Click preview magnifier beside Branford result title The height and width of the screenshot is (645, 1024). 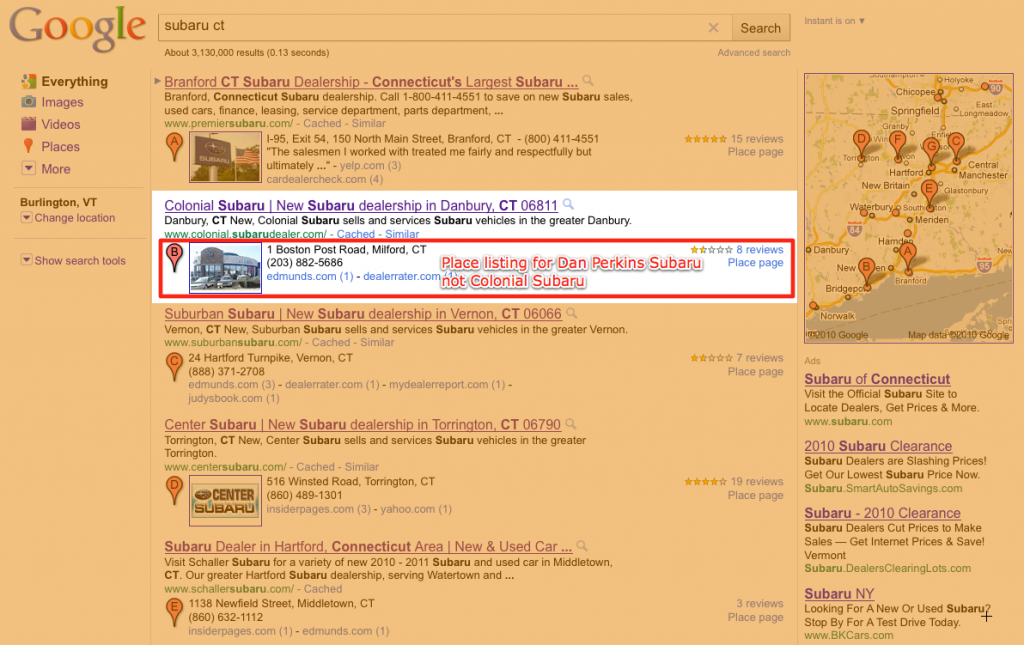tap(588, 81)
